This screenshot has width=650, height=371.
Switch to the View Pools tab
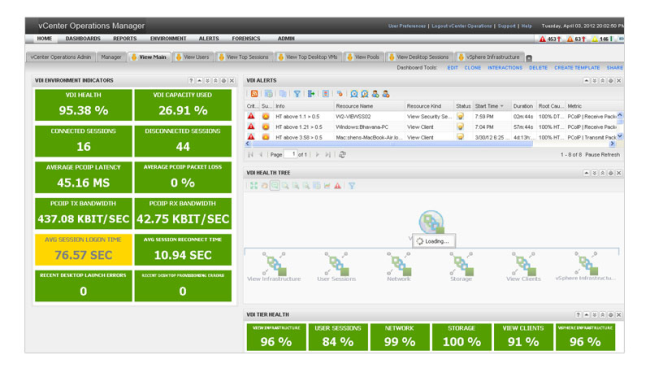[364, 57]
